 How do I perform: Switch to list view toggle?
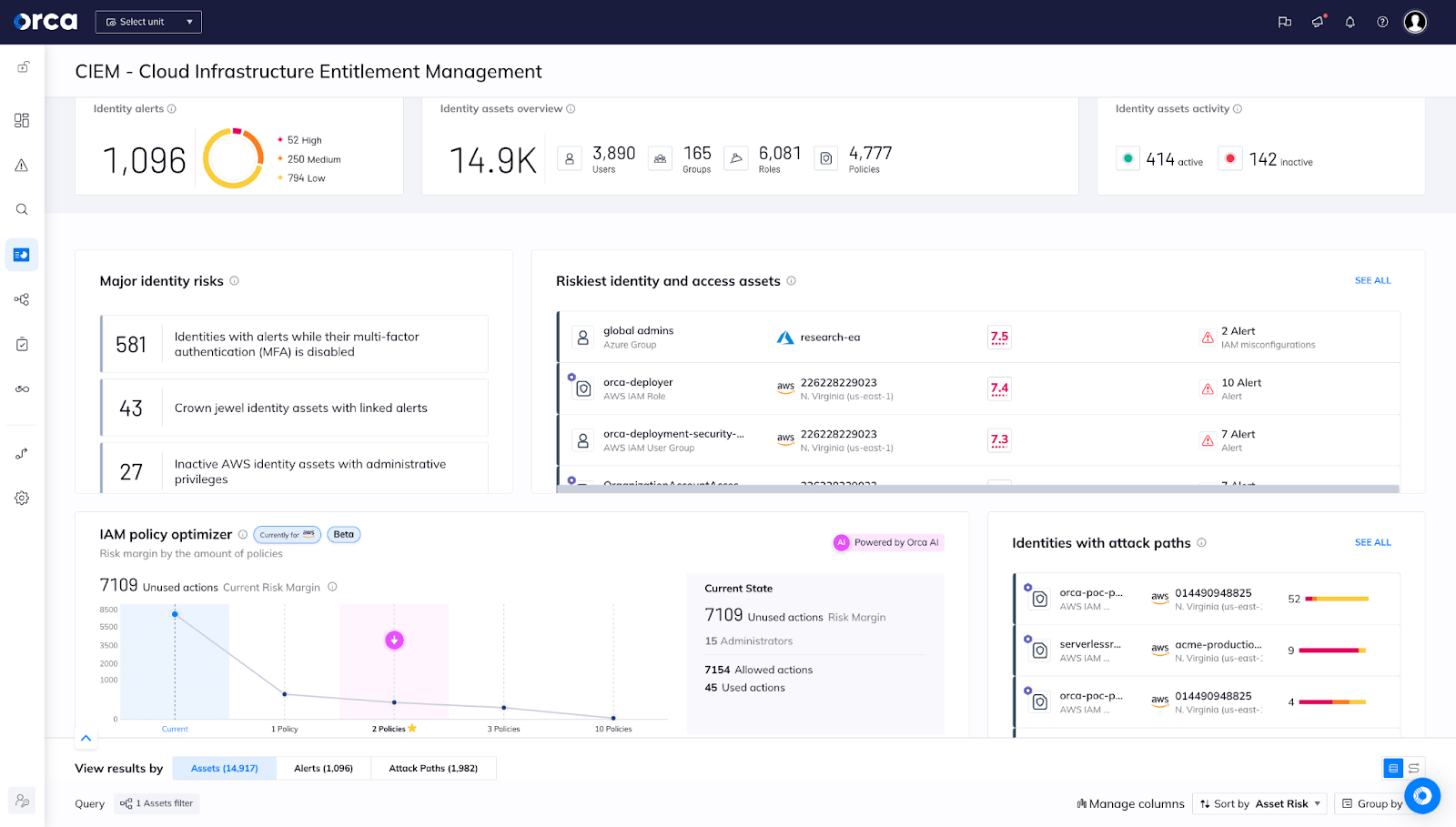[x=1393, y=769]
